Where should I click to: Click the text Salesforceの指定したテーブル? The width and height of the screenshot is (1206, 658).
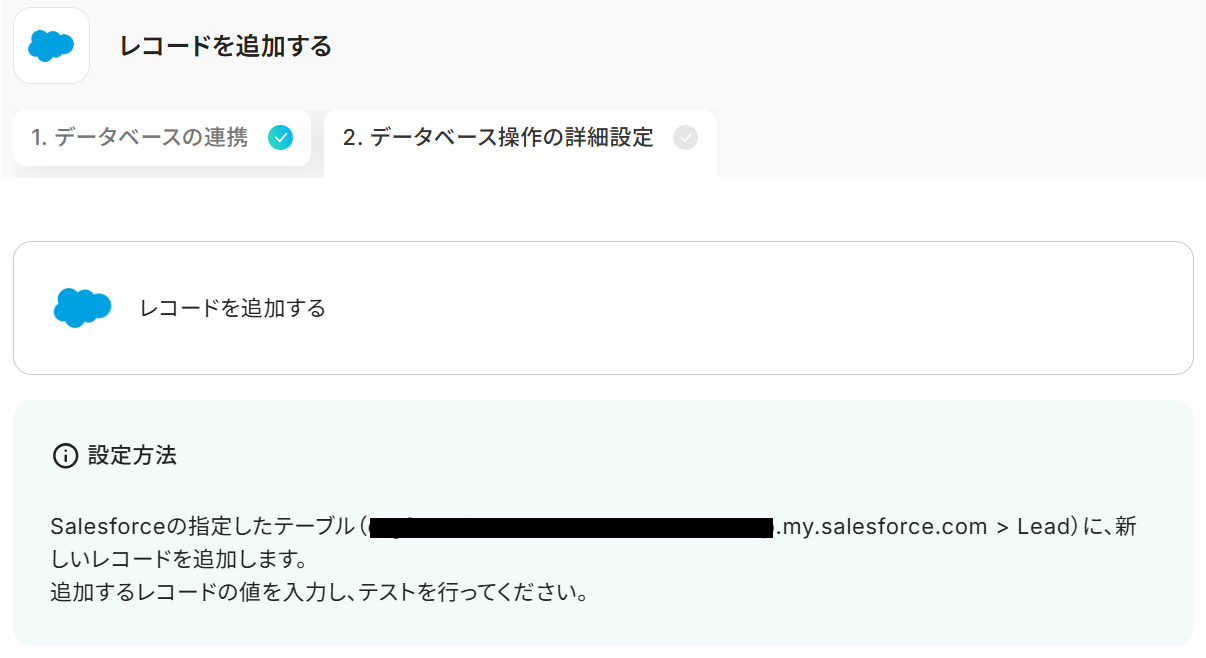click(202, 527)
